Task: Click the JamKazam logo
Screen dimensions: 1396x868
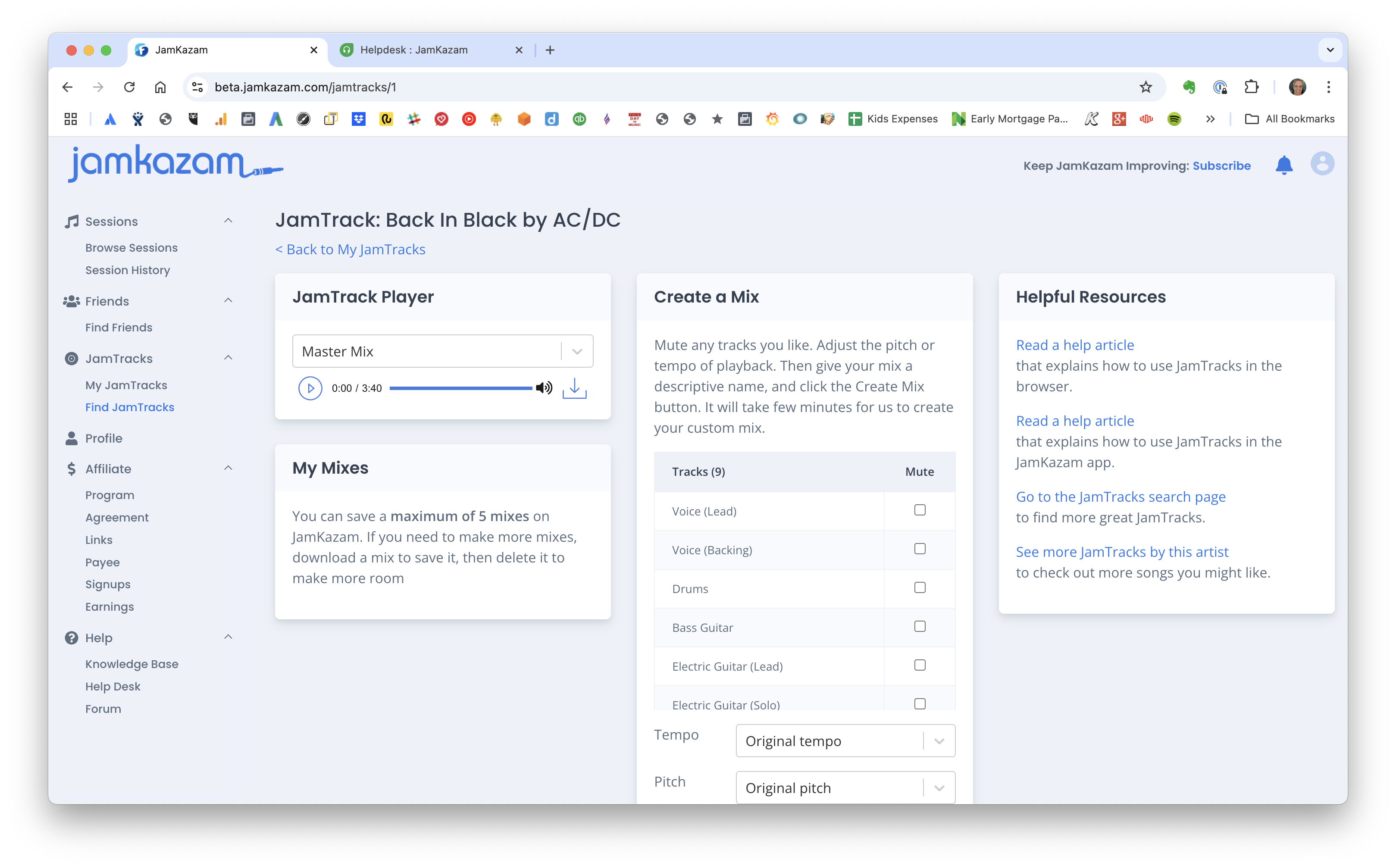Action: (x=175, y=164)
